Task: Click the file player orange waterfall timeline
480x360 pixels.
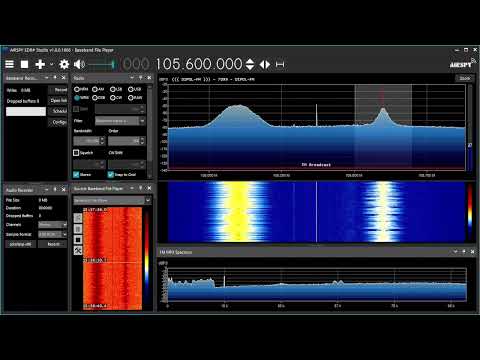Action: coord(112,258)
